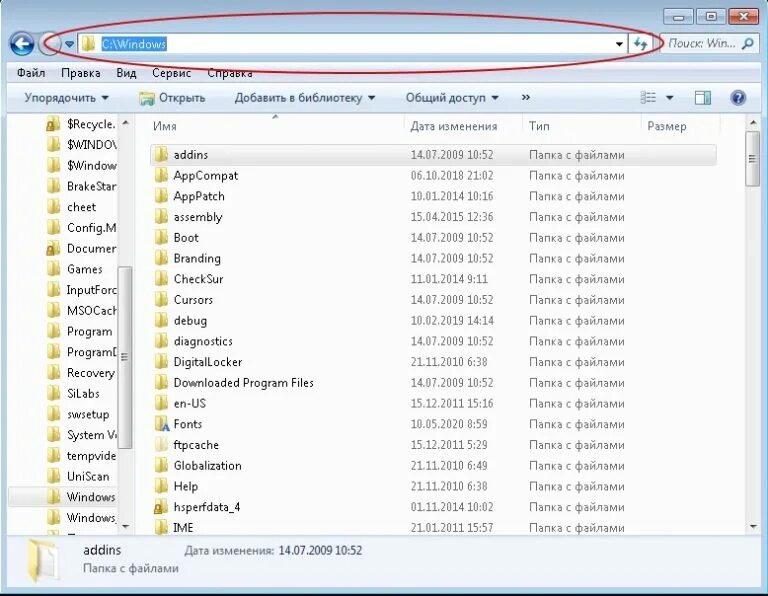Click the address bar showing C:\Windows

[x=352, y=44]
